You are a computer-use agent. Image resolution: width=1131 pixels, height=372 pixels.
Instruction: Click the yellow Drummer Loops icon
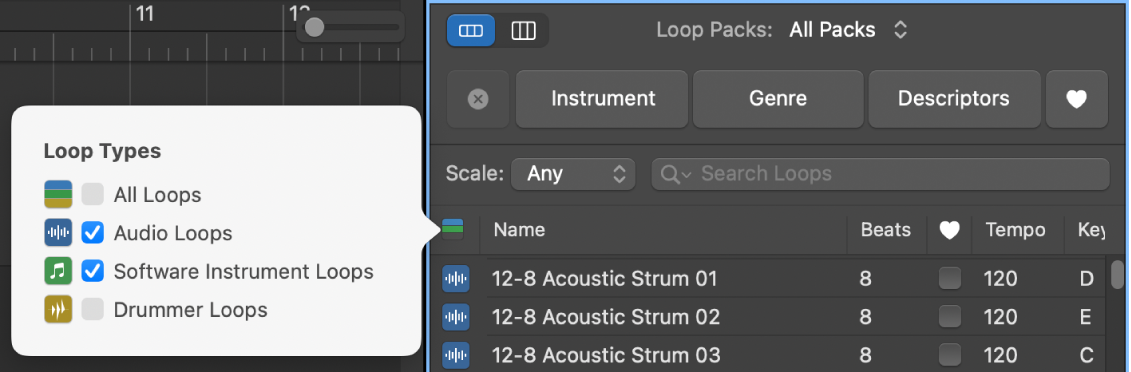[x=58, y=309]
